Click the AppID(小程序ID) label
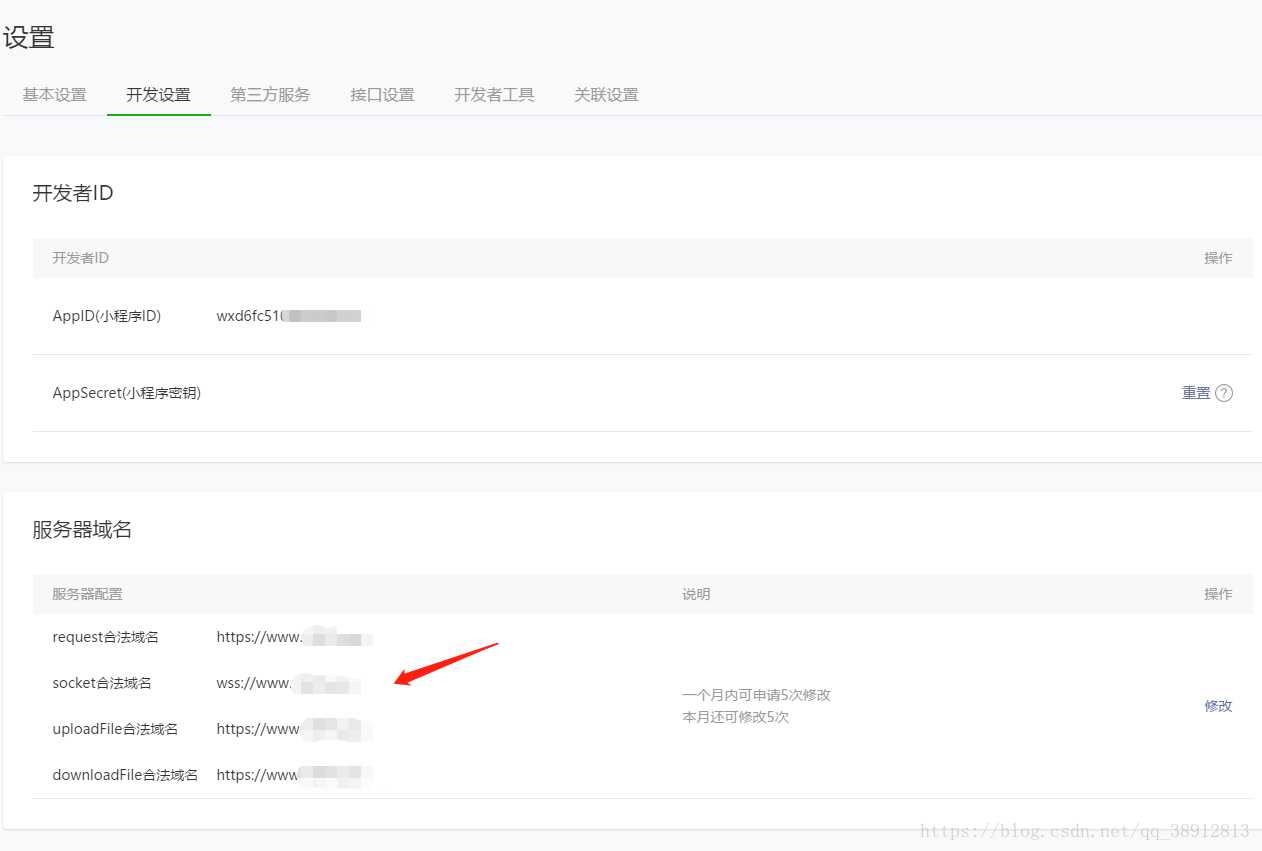Screen dimensions: 1262x851 pyautogui.click(x=107, y=316)
